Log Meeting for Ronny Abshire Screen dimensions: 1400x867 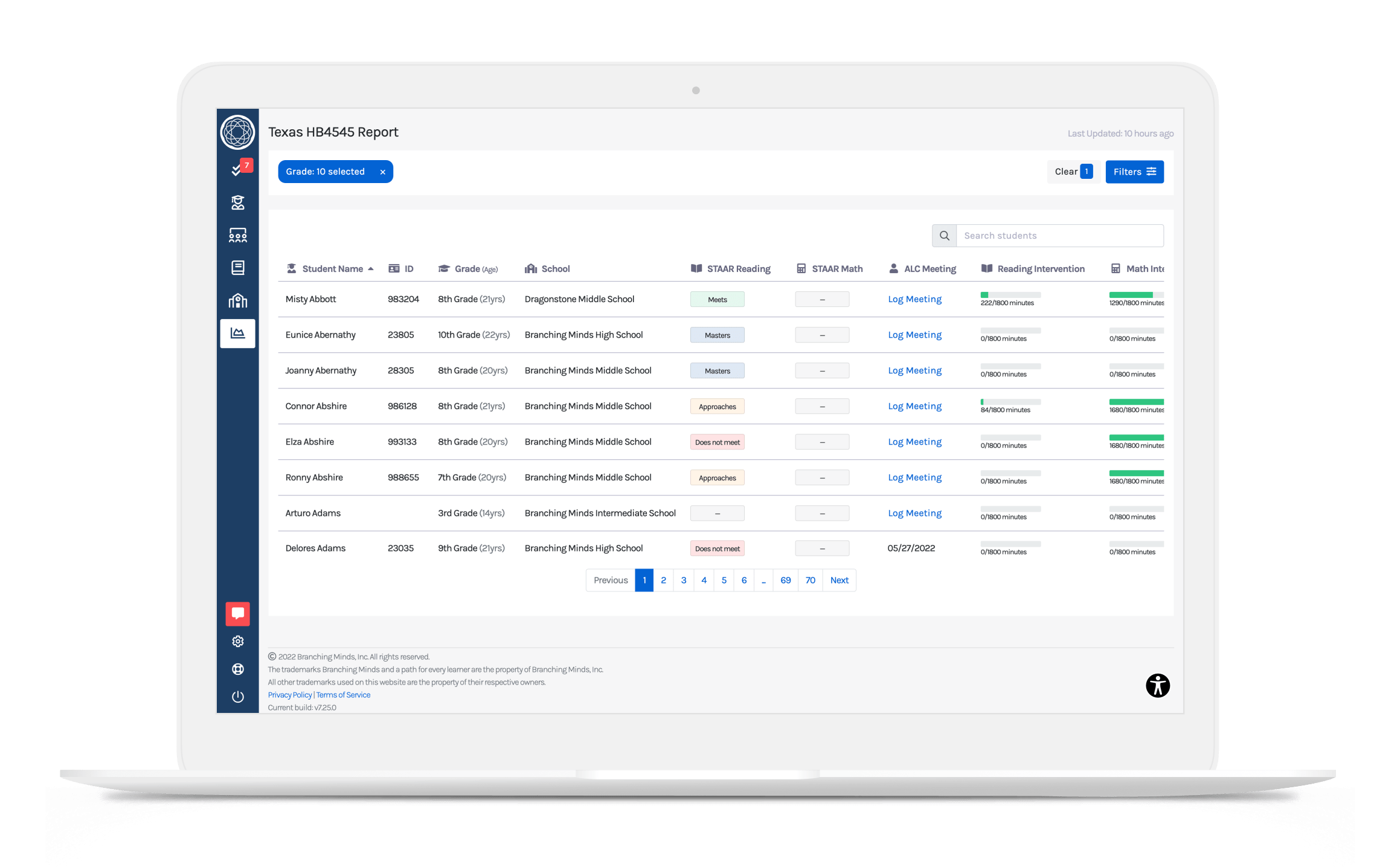[914, 477]
